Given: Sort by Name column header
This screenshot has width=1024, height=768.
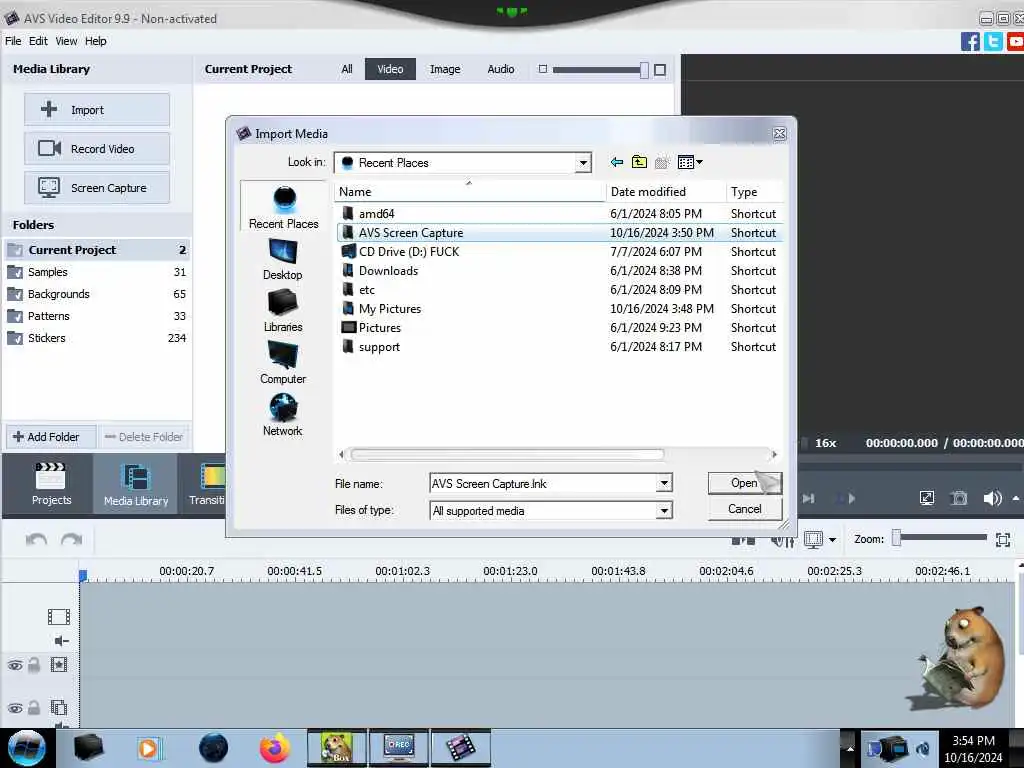Looking at the screenshot, I should pyautogui.click(x=470, y=192).
